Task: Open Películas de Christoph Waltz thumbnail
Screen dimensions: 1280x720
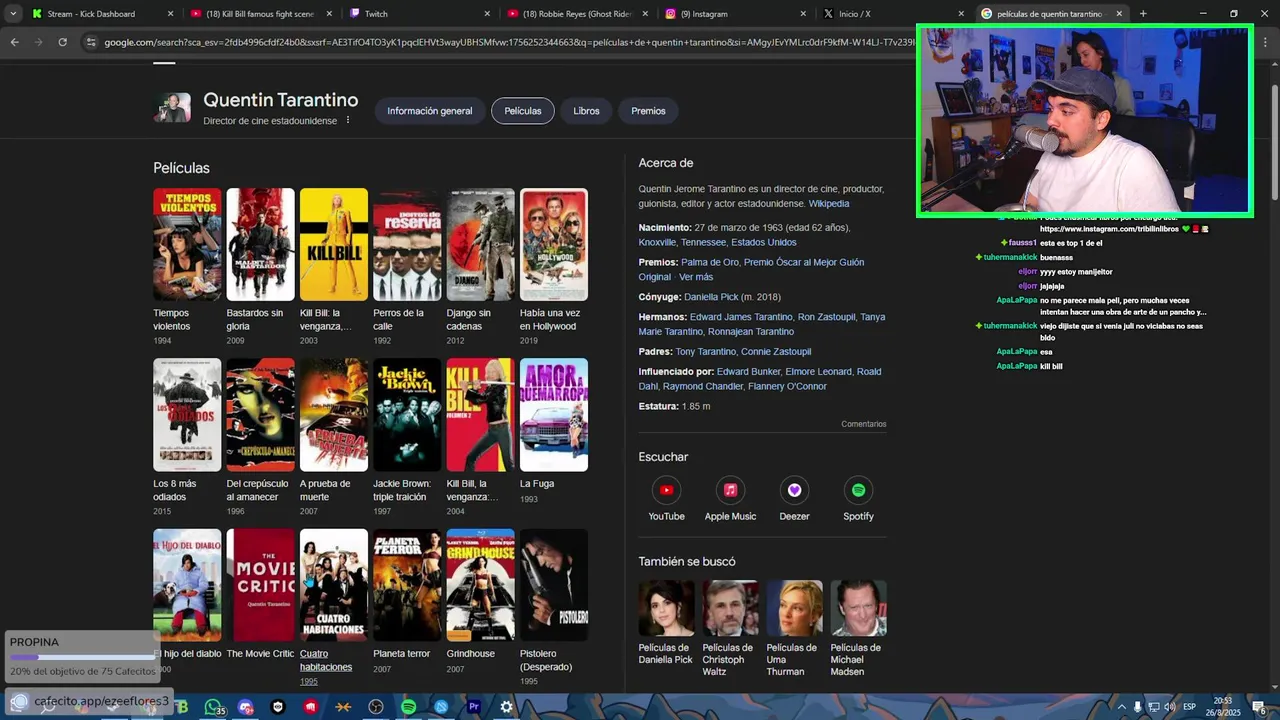Action: 730,608
